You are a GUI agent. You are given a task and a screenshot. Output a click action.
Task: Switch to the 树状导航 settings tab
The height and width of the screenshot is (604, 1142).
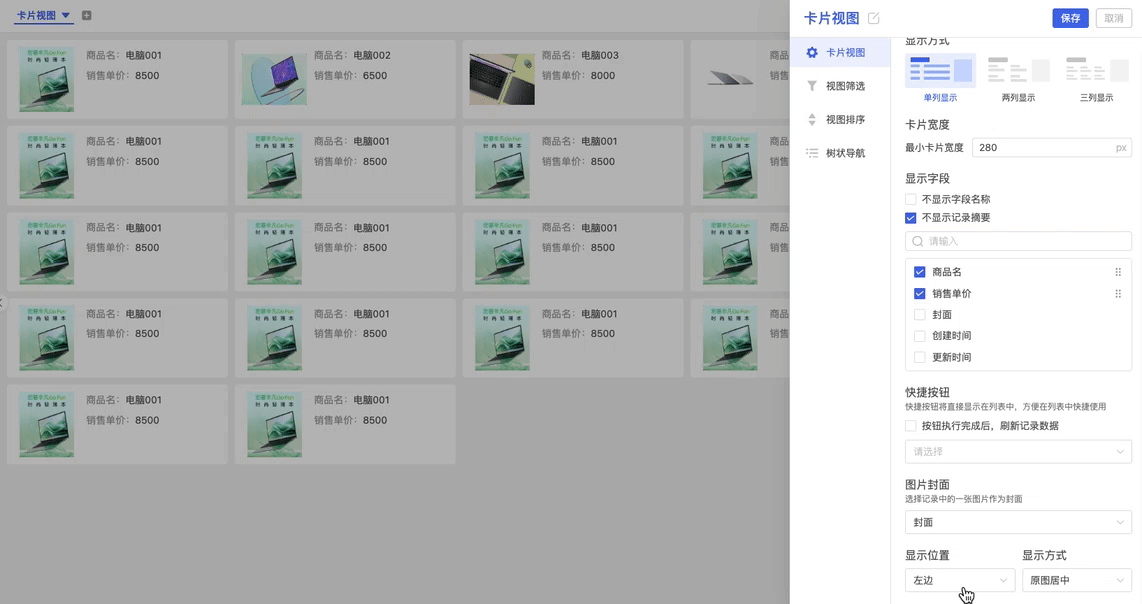[x=844, y=153]
